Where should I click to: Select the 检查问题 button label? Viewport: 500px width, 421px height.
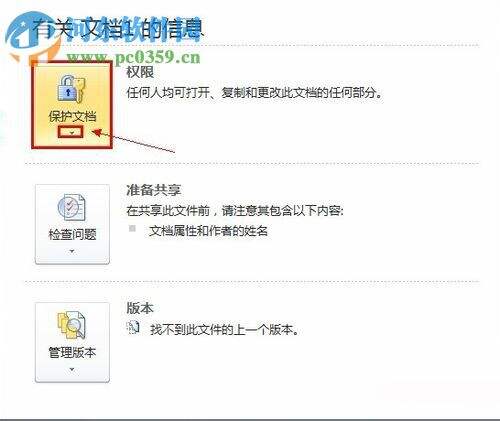click(72, 234)
